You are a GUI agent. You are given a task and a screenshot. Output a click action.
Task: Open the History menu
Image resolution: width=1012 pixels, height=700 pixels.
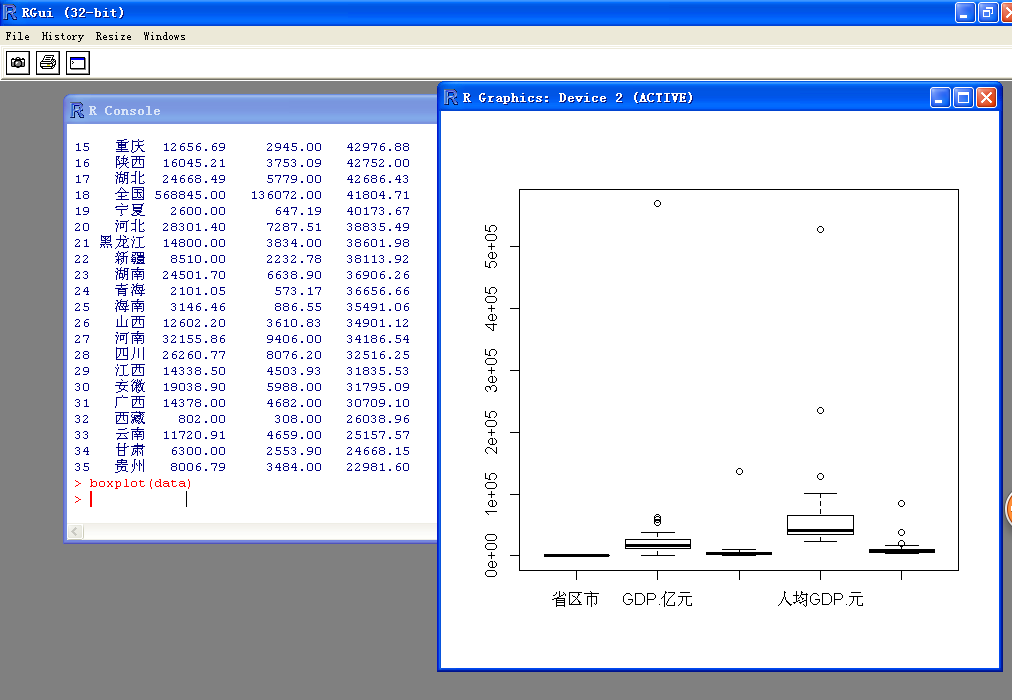(x=63, y=36)
